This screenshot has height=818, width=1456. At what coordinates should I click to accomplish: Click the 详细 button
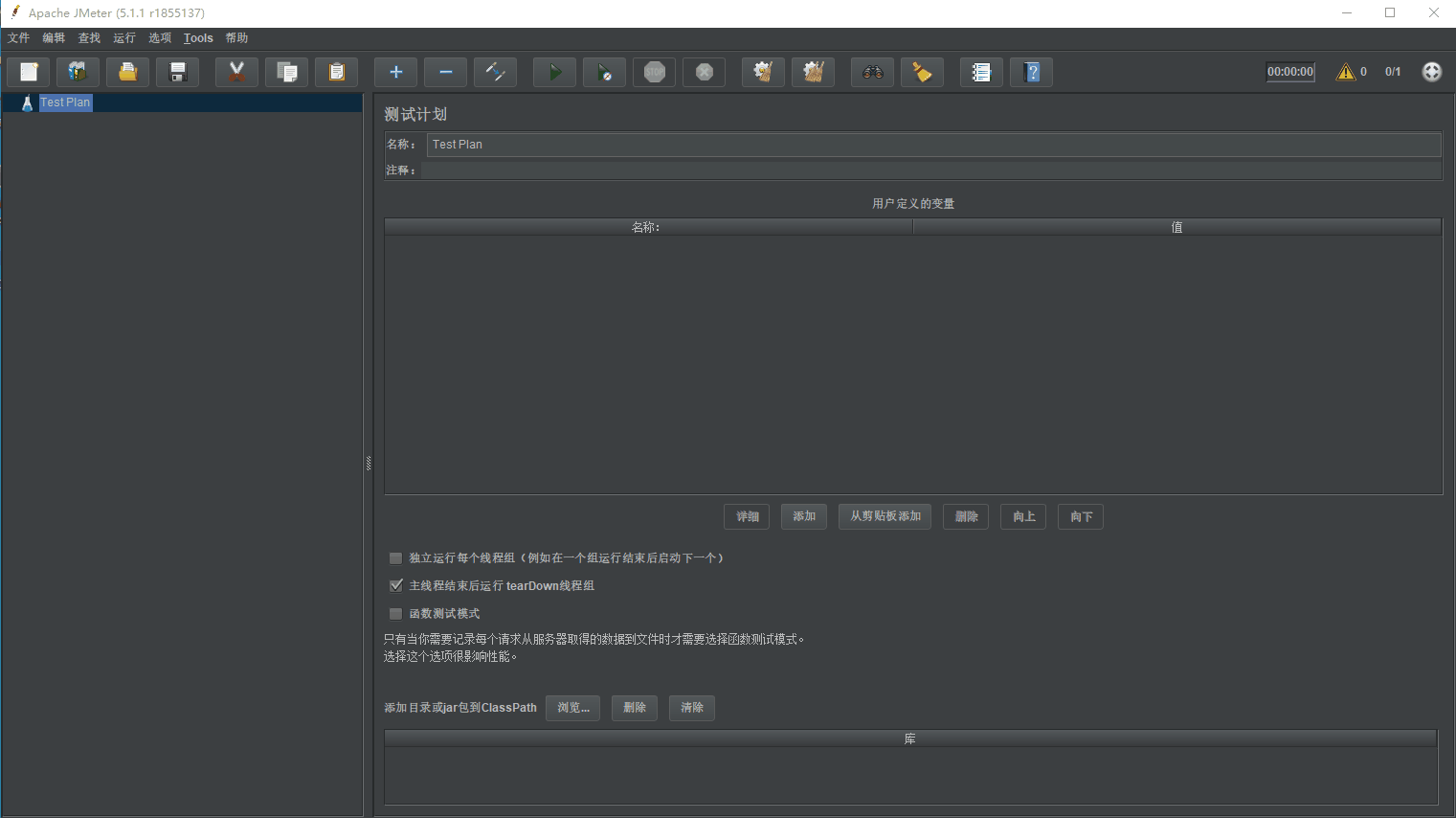point(747,517)
